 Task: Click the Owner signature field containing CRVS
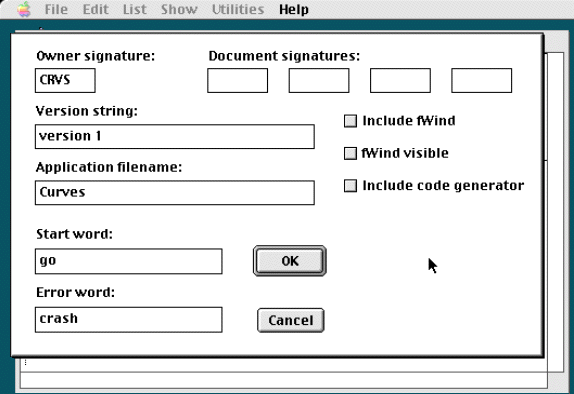[65, 80]
